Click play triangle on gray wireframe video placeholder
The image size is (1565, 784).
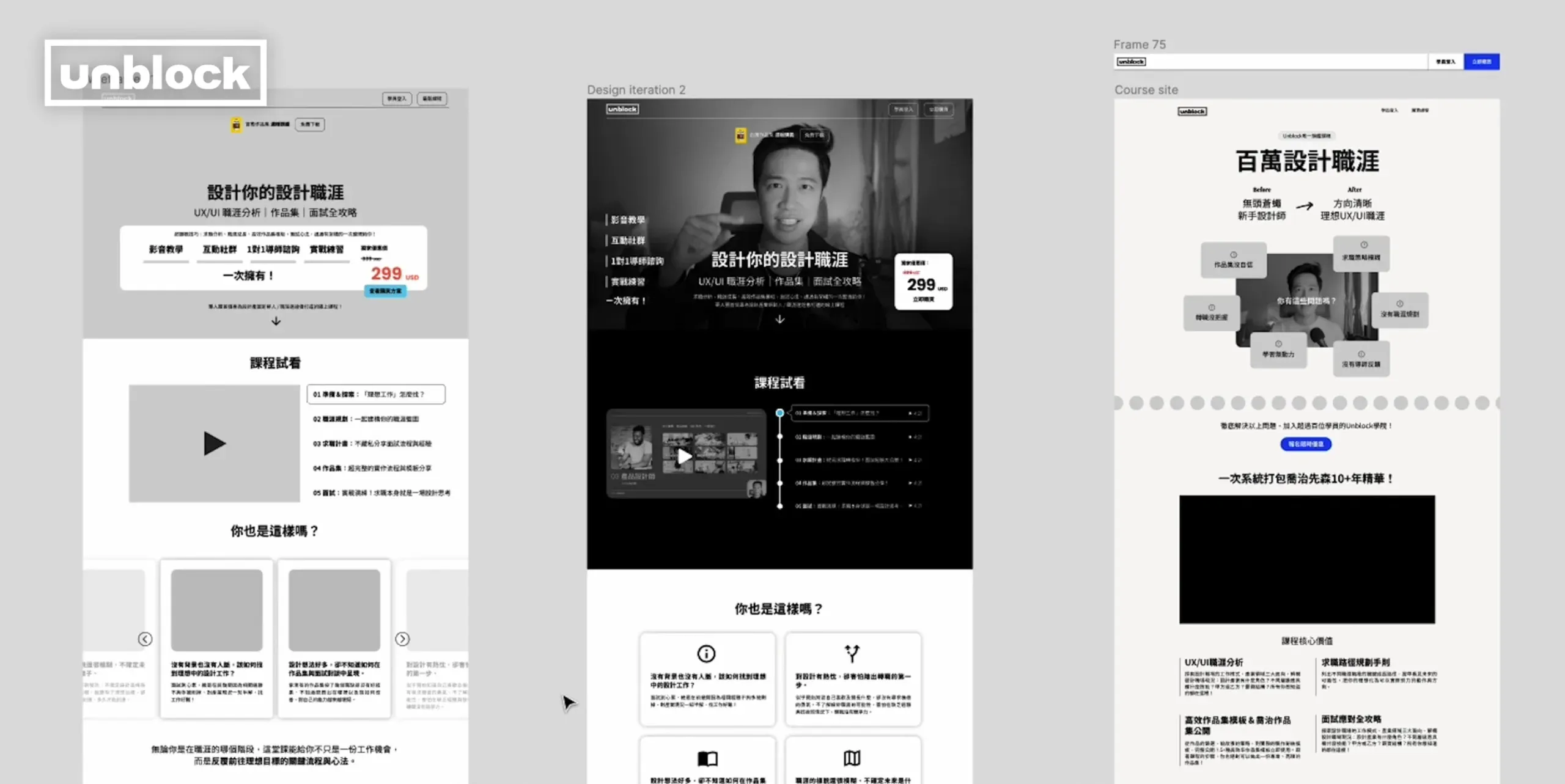tap(215, 444)
